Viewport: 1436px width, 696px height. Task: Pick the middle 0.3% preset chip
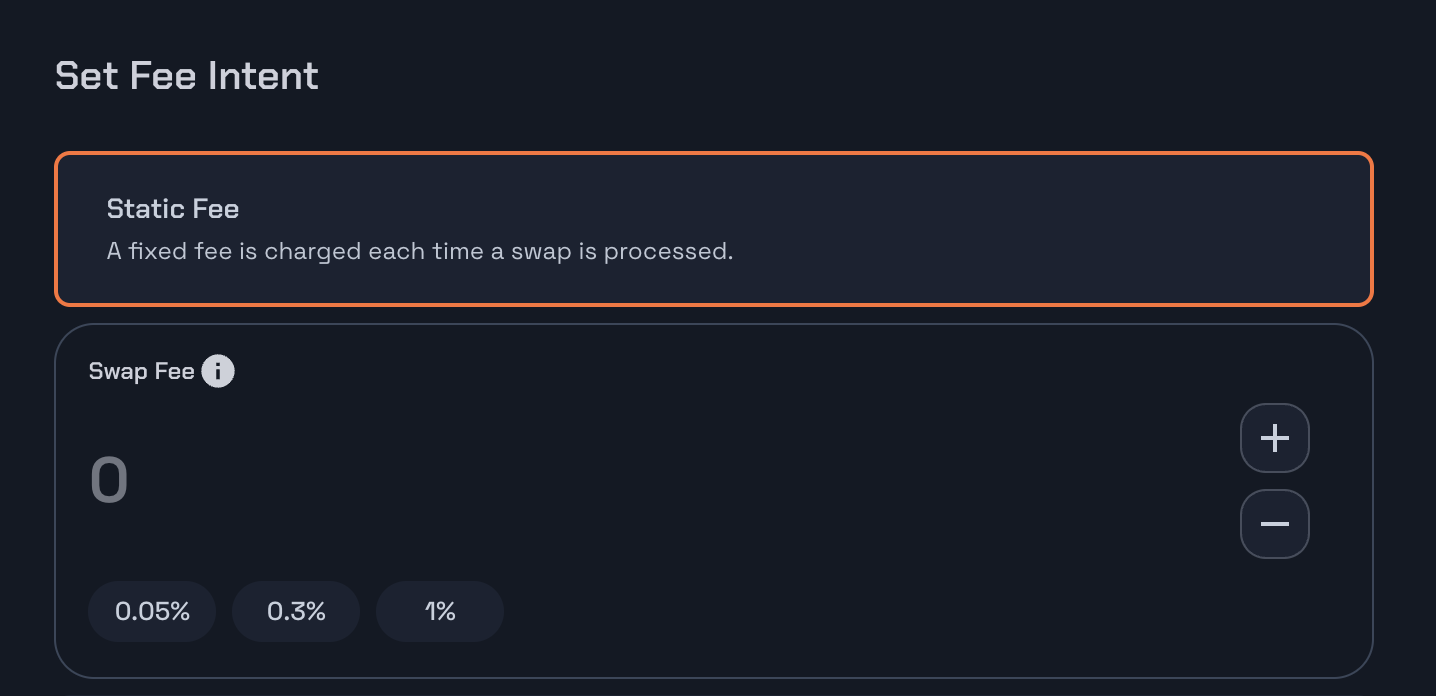point(296,611)
